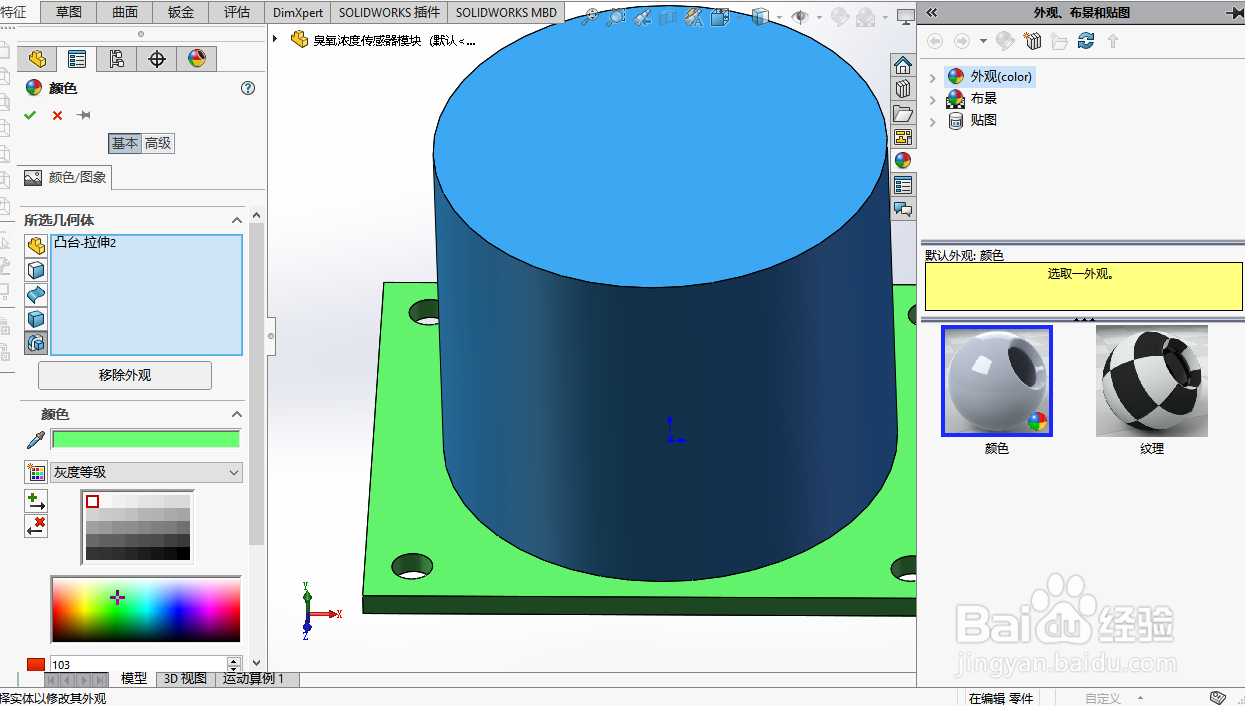The height and width of the screenshot is (706, 1245).
Task: Expand the flyout feature tree arrow
Action: 275,38
